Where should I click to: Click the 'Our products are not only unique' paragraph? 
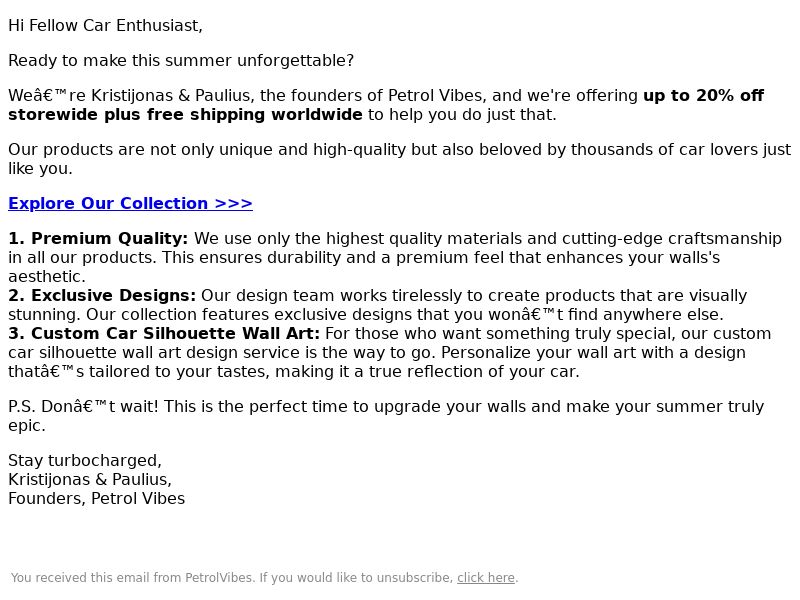pyautogui.click(x=399, y=159)
